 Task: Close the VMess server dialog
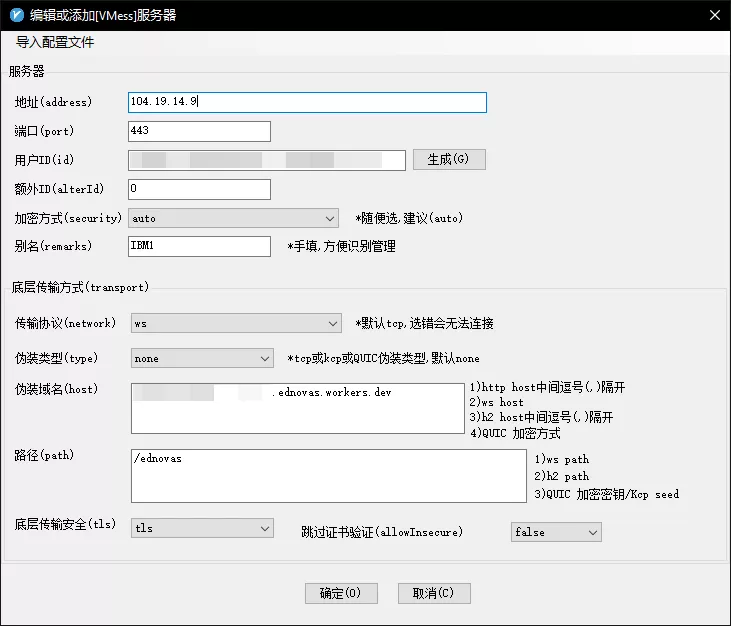715,15
